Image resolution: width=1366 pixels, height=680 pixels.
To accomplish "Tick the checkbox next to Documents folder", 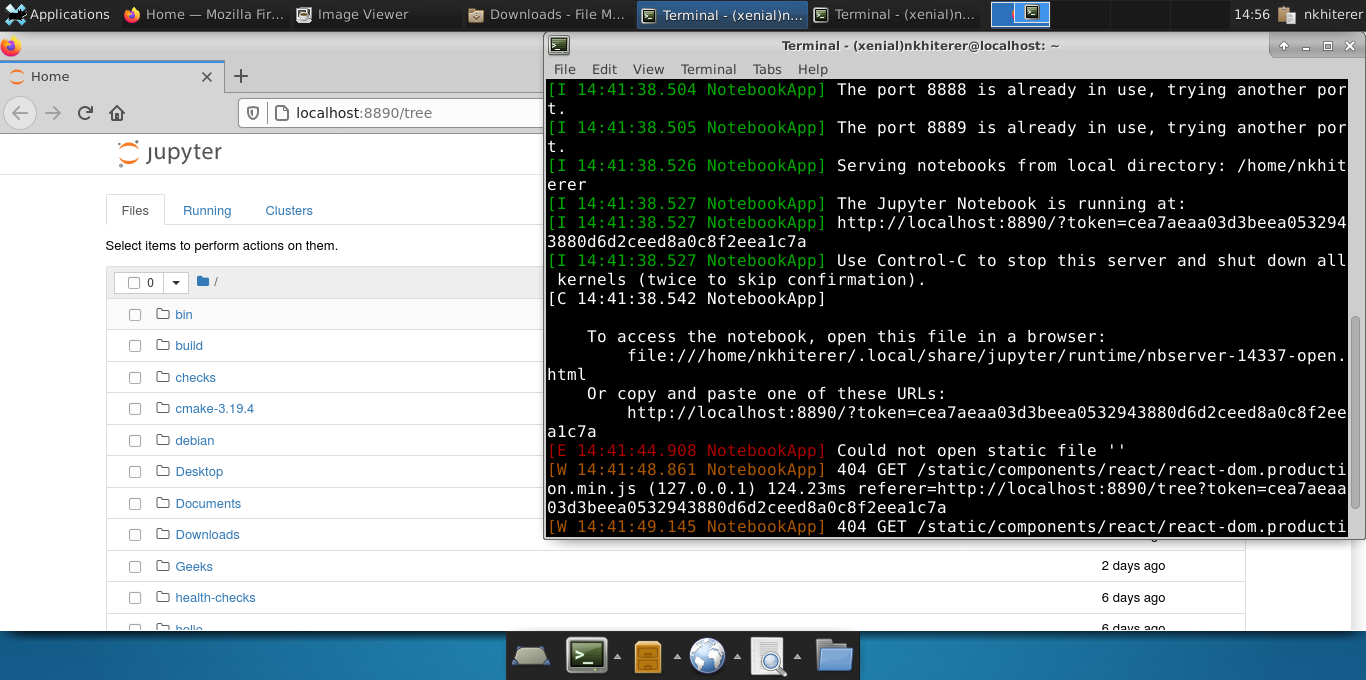I will point(135,504).
